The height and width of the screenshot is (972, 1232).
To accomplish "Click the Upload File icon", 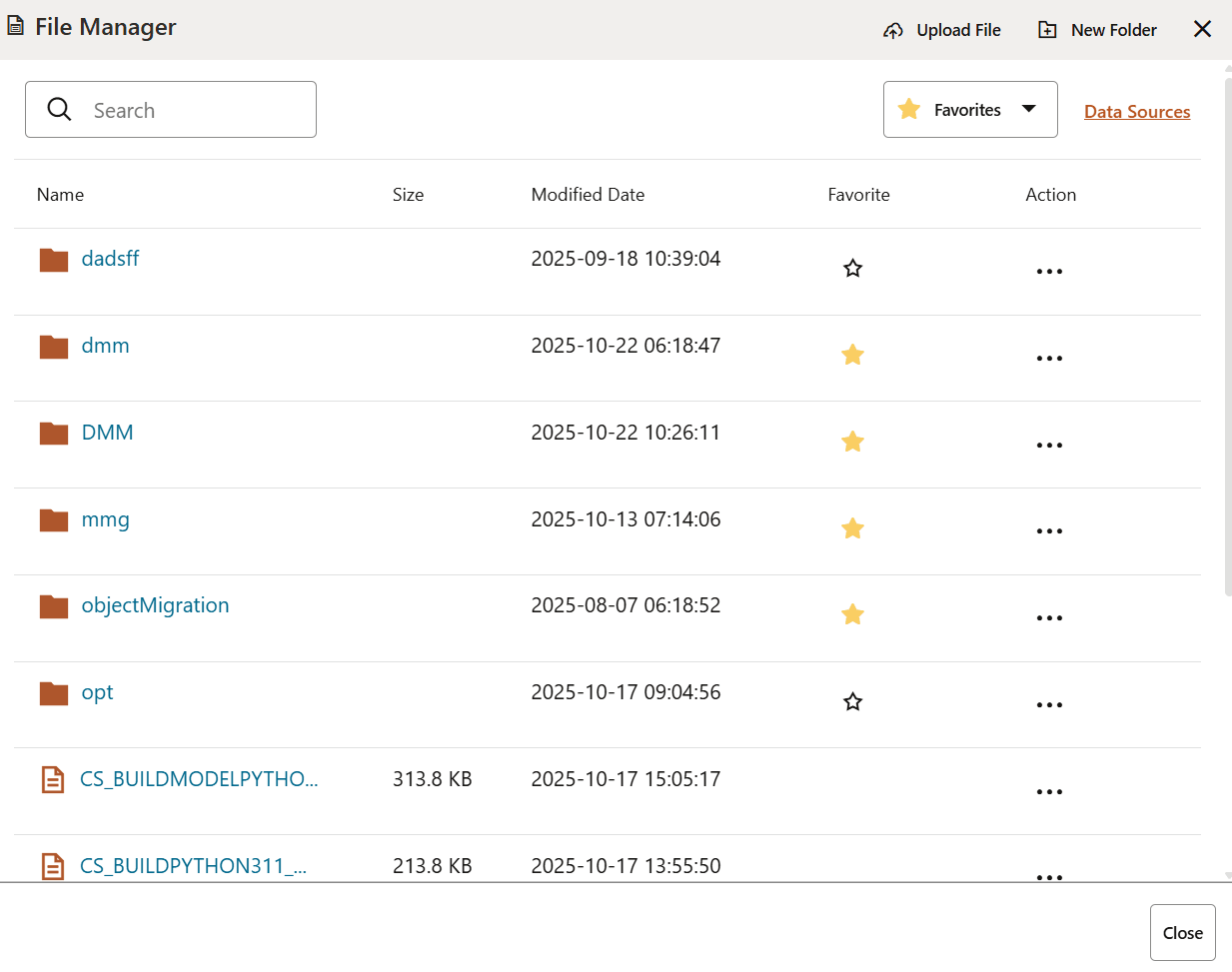I will point(892,30).
